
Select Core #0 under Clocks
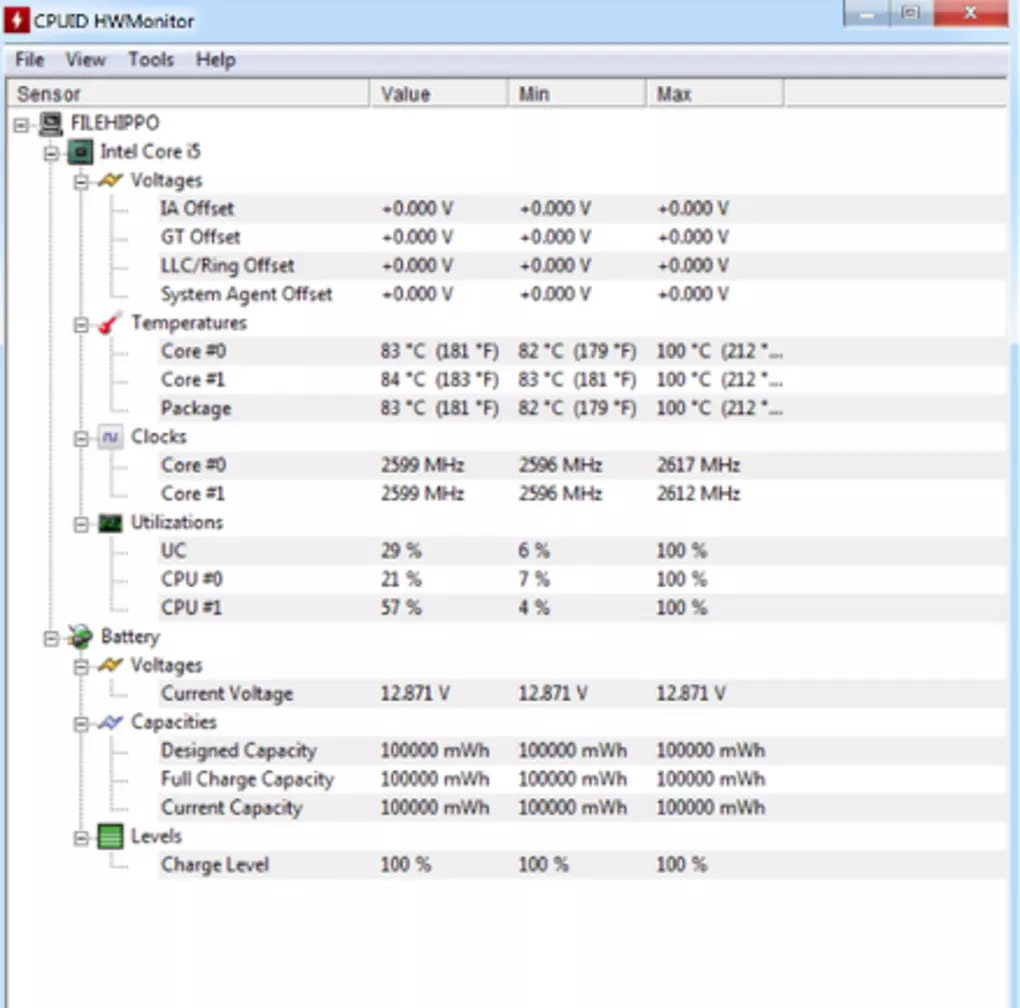click(582, 466)
